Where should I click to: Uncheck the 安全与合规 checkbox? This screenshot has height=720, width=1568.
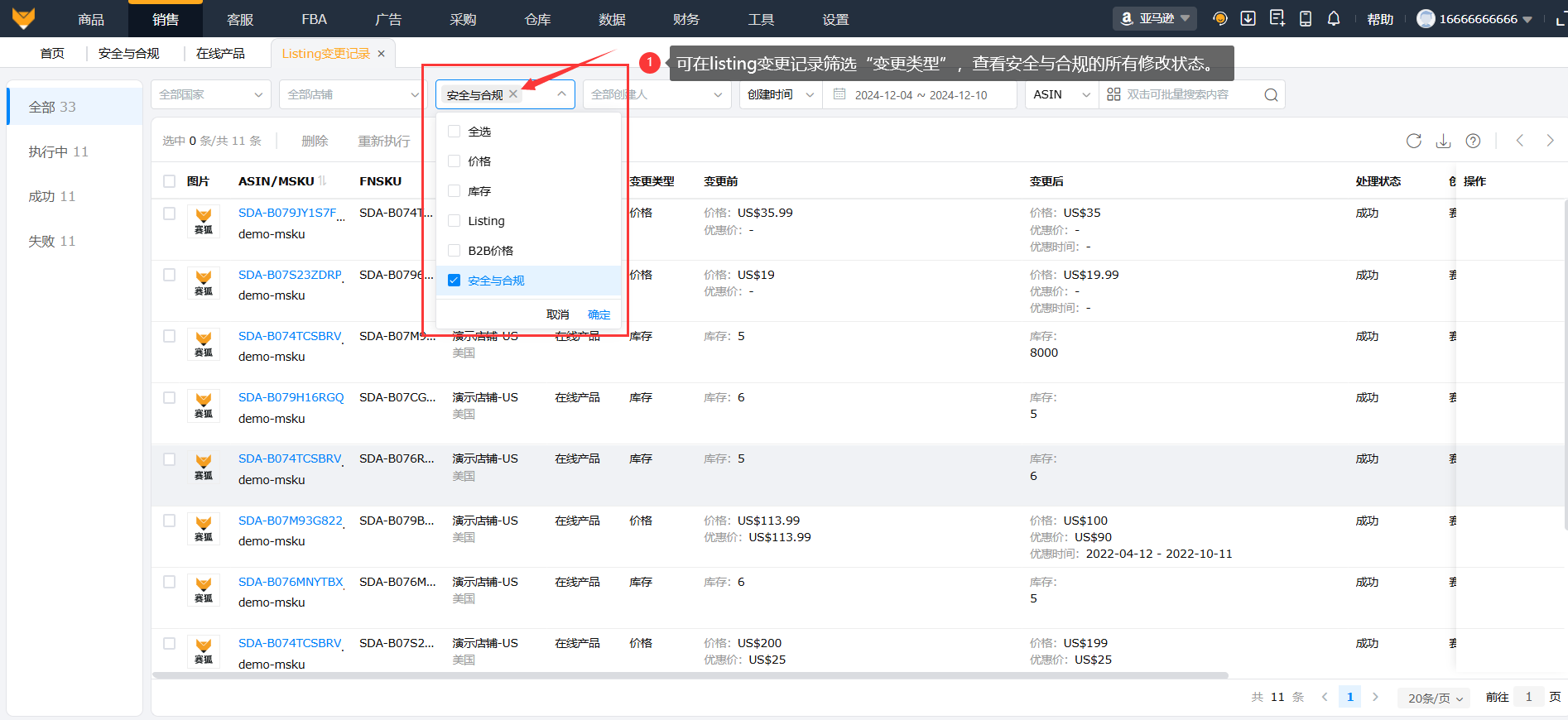[x=455, y=281]
